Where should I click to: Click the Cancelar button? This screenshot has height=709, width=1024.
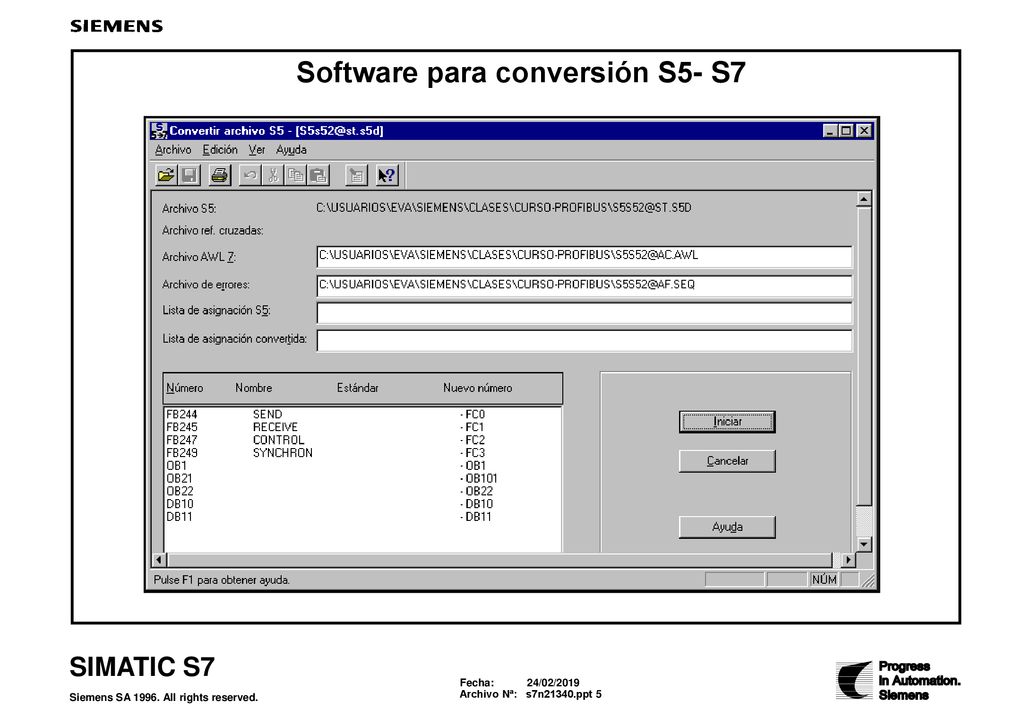tap(727, 461)
